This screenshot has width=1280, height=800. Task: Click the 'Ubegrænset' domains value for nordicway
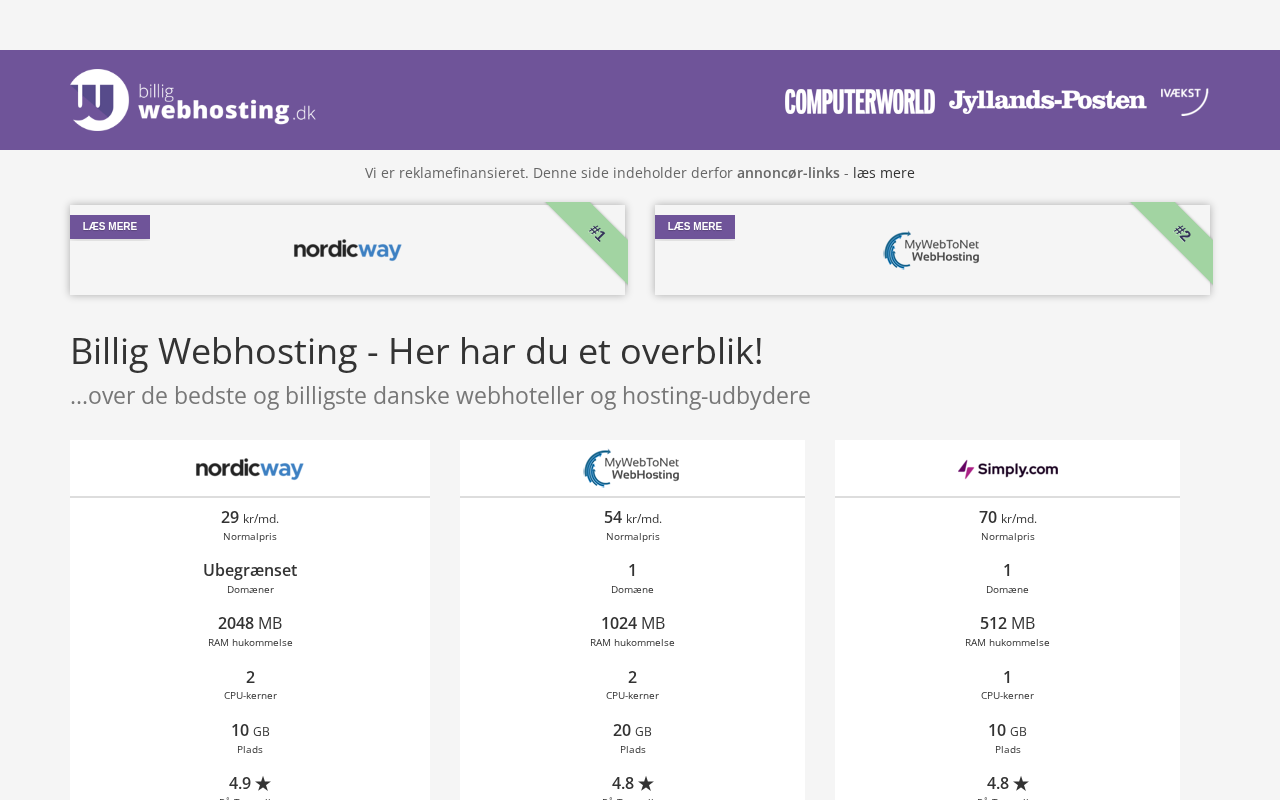tap(250, 570)
